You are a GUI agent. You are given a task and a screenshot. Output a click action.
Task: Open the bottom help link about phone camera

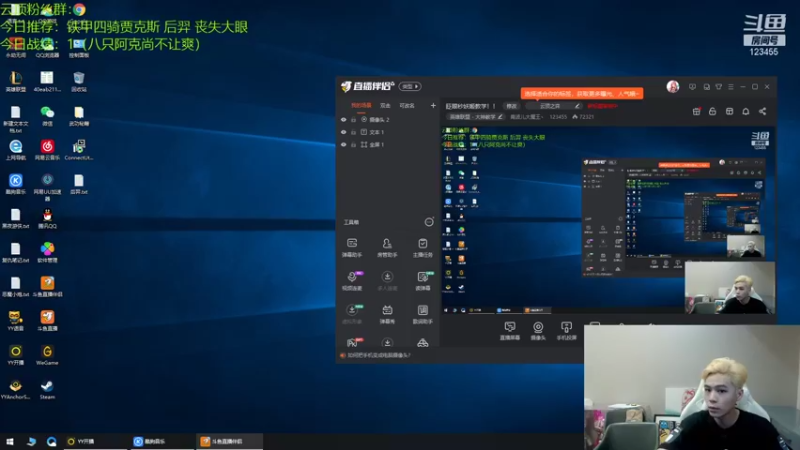(379, 355)
